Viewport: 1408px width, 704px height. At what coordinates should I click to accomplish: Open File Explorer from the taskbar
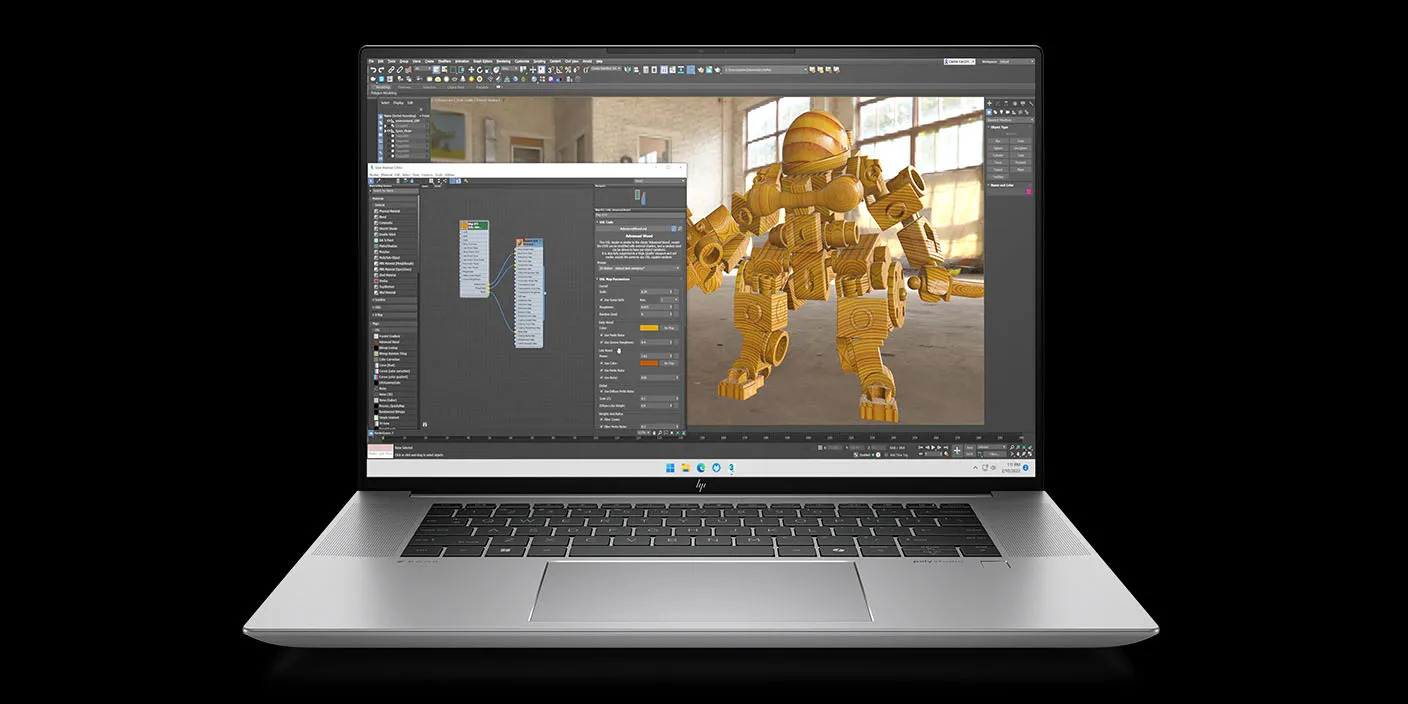[685, 467]
